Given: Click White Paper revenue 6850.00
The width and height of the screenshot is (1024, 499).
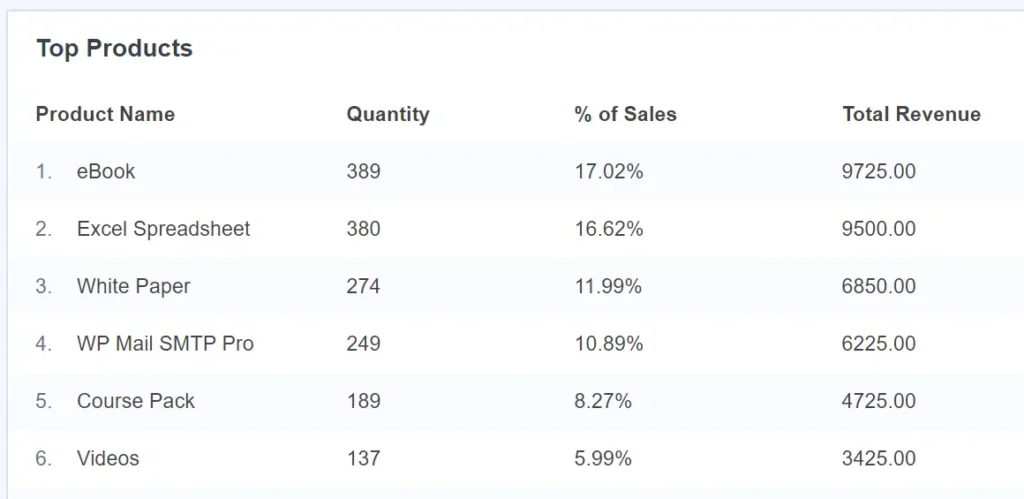Looking at the screenshot, I should tap(878, 287).
